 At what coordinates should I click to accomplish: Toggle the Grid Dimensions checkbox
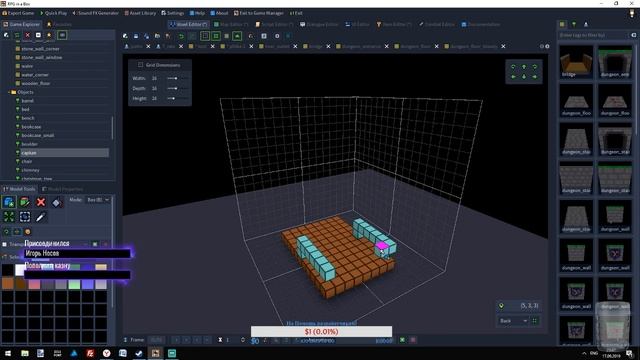point(140,65)
